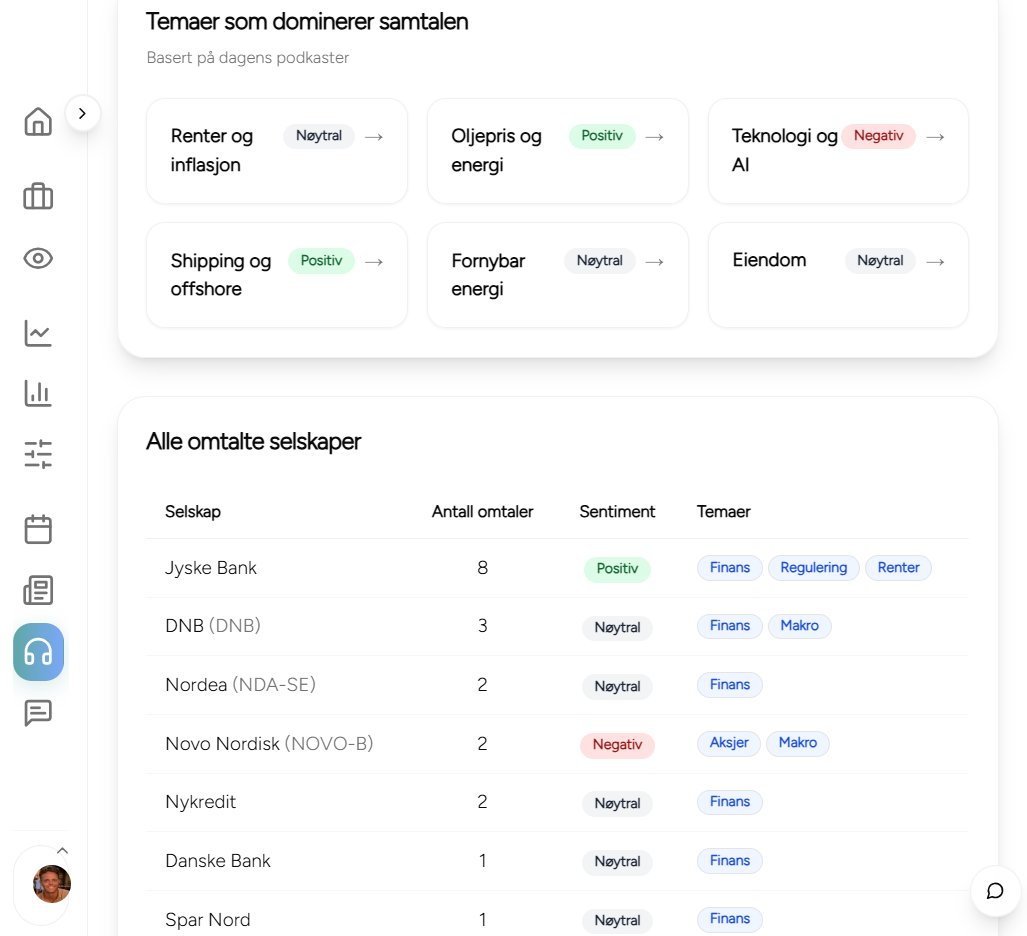Click the mention count 8 for Jyske Bank
The height and width of the screenshot is (936, 1027).
(x=482, y=568)
